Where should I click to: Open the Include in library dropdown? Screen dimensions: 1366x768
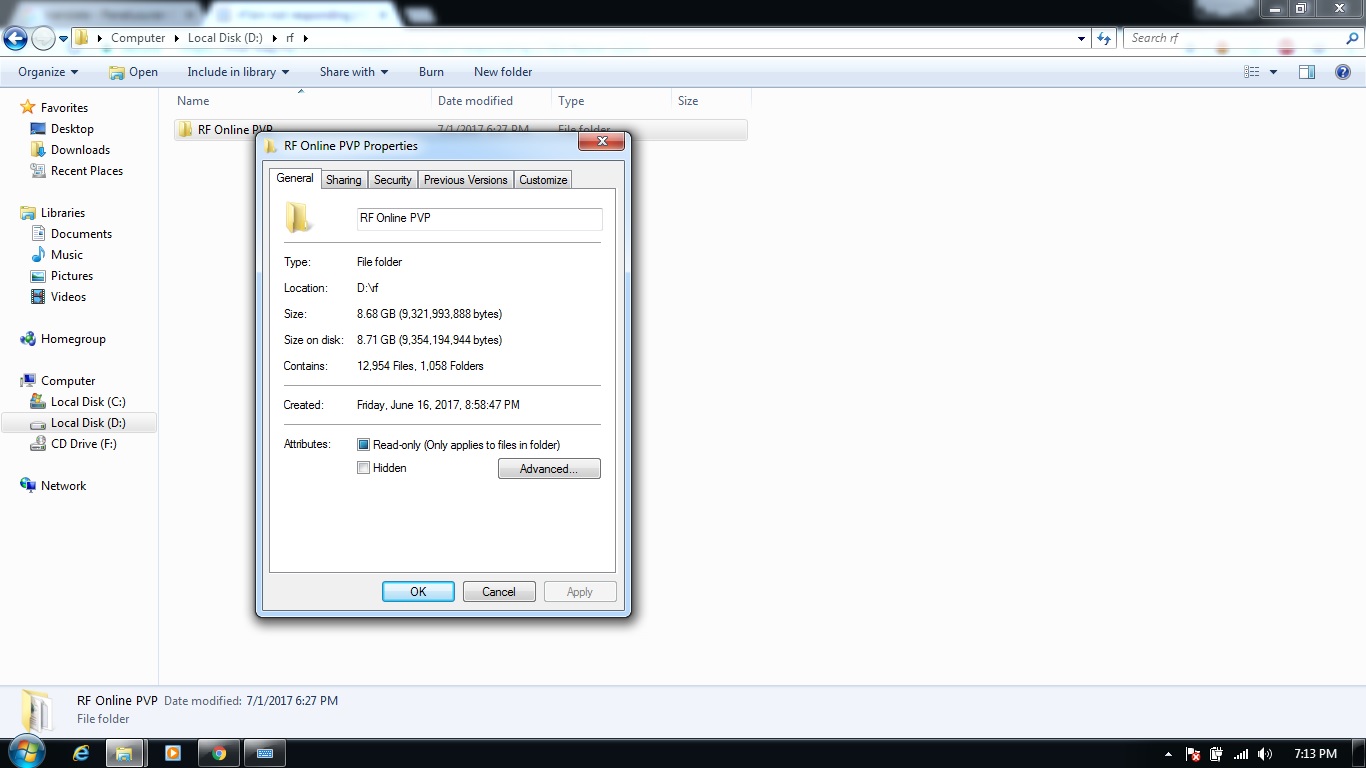pos(238,72)
